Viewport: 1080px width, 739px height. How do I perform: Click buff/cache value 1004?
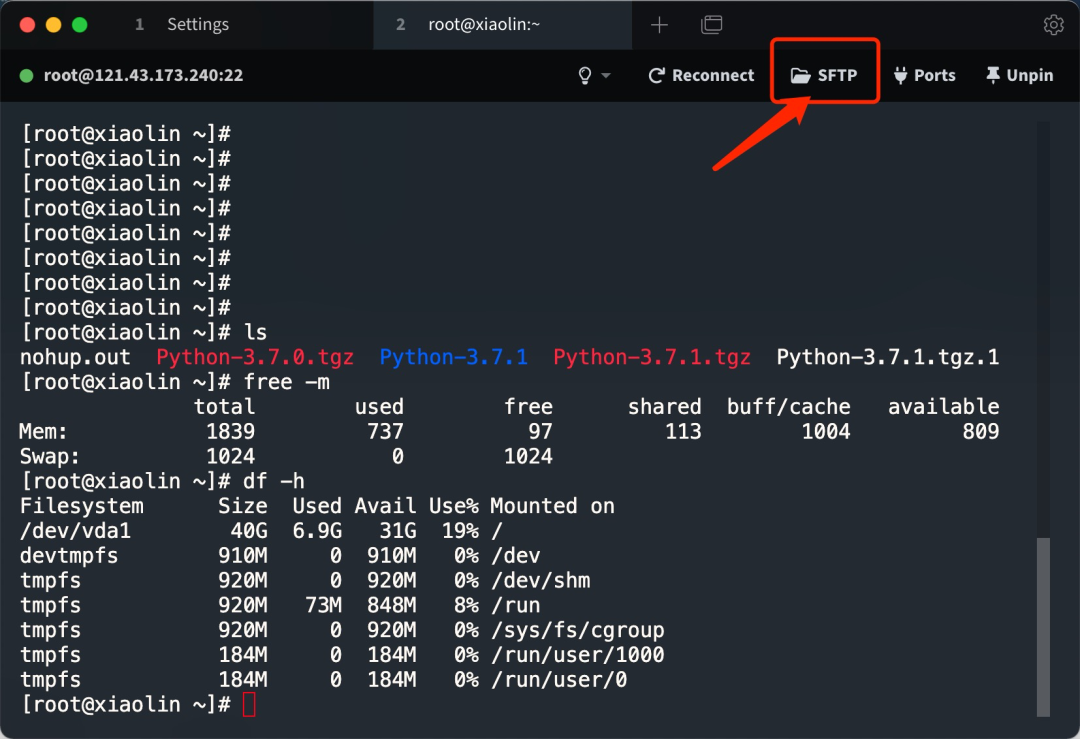826,432
